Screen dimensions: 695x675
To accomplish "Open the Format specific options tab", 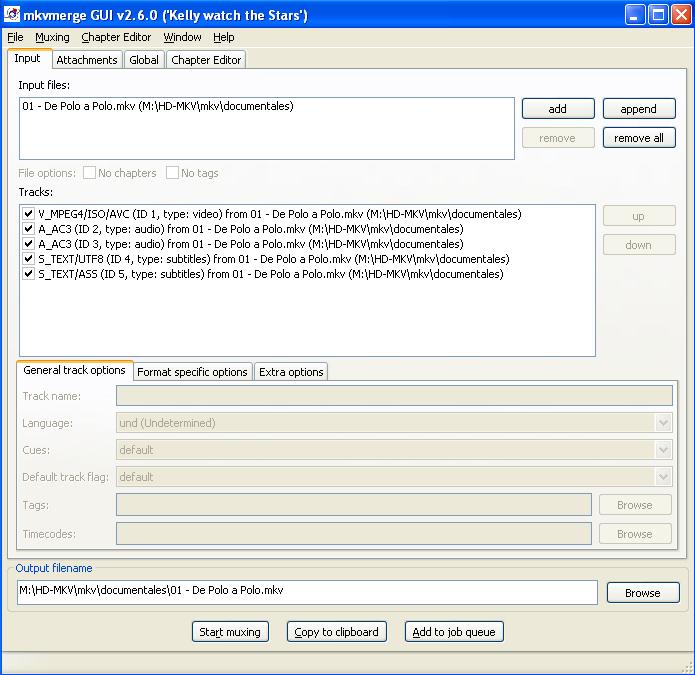I will [192, 372].
